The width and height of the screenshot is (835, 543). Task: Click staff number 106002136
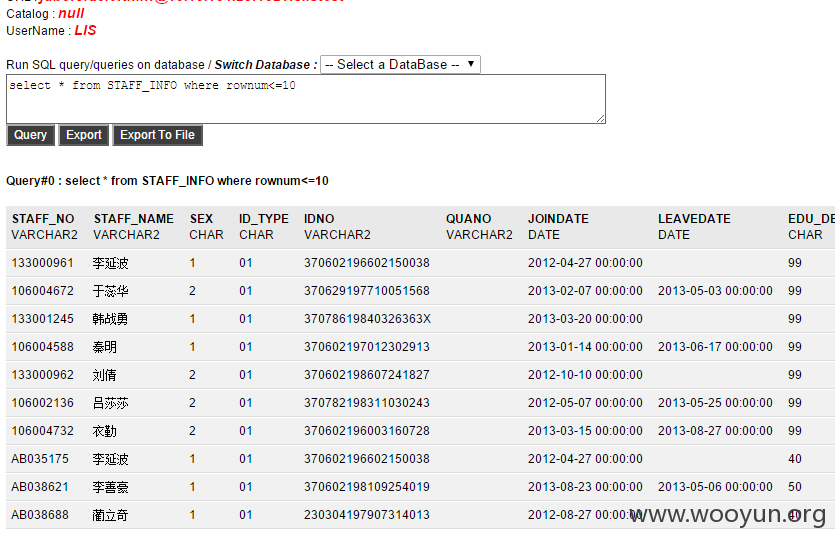43,403
